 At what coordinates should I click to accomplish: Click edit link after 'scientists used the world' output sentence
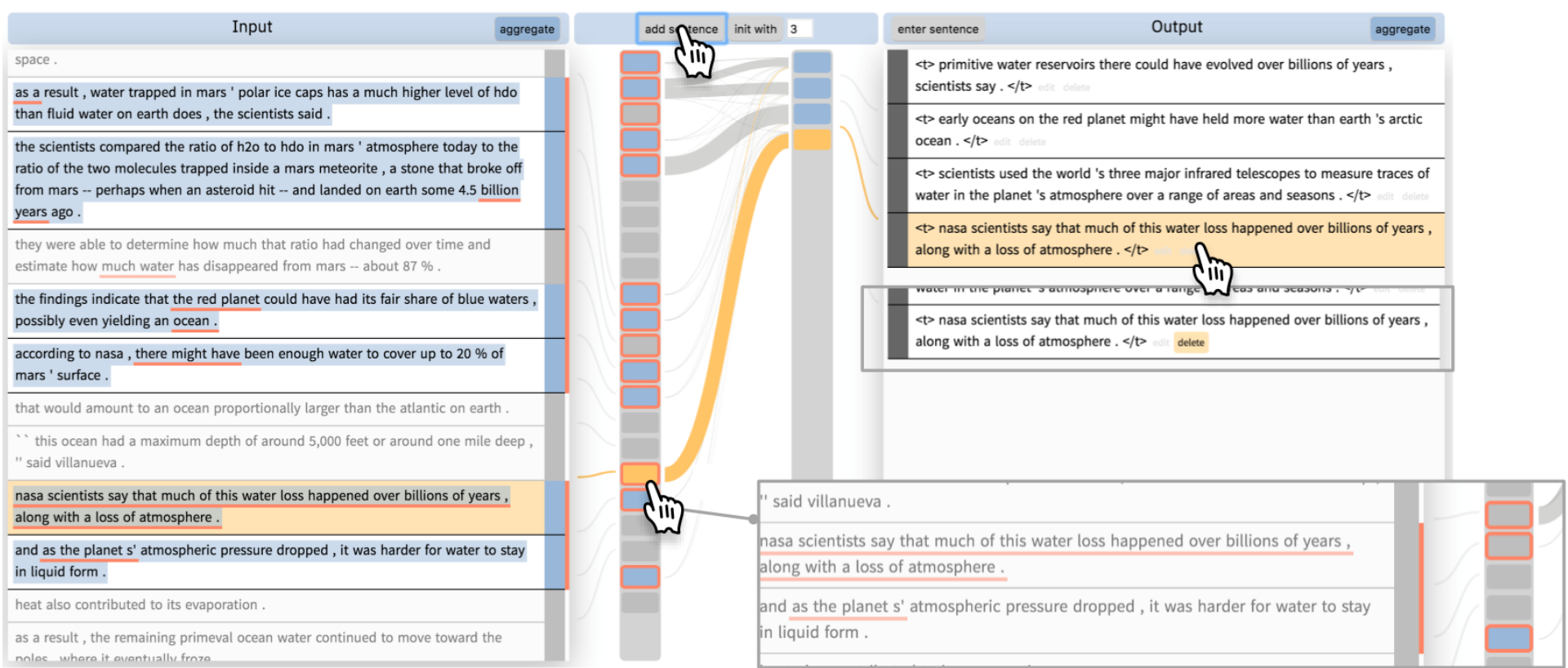pyautogui.click(x=1385, y=197)
